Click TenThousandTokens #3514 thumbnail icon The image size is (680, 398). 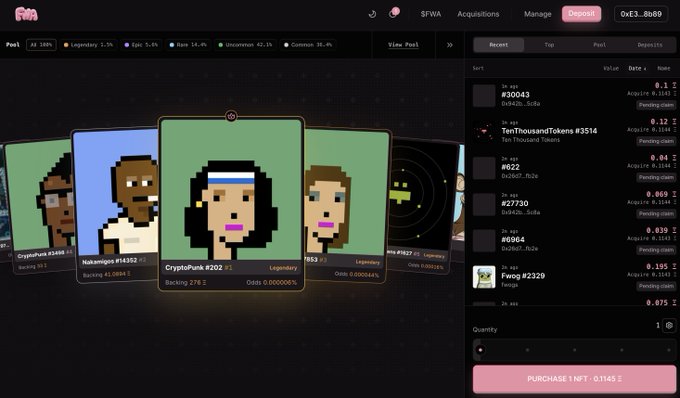[x=484, y=132]
